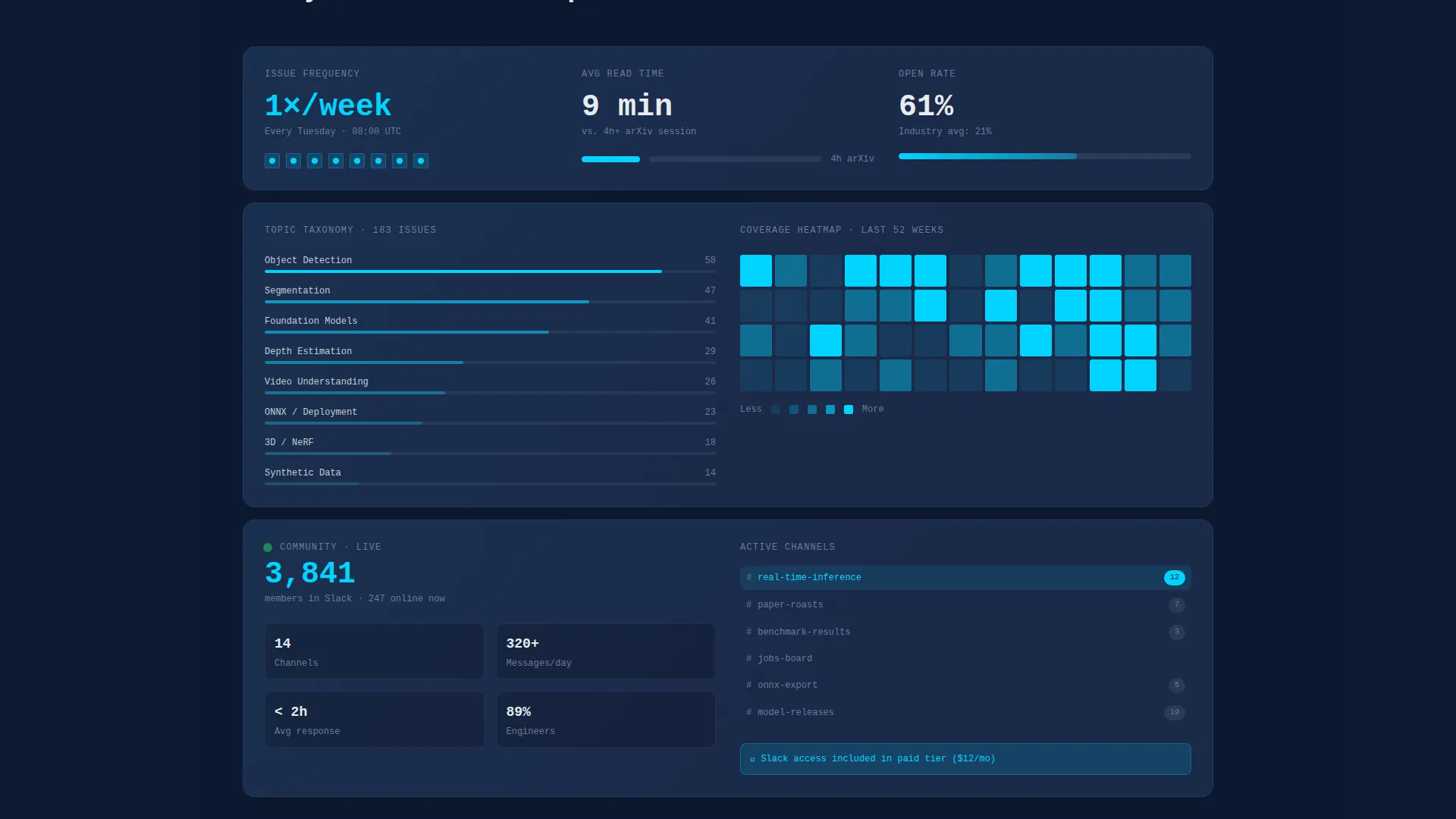Image resolution: width=1456 pixels, height=819 pixels.
Task: Click the 7 badge beside paper-roasts
Action: pos(1176,605)
